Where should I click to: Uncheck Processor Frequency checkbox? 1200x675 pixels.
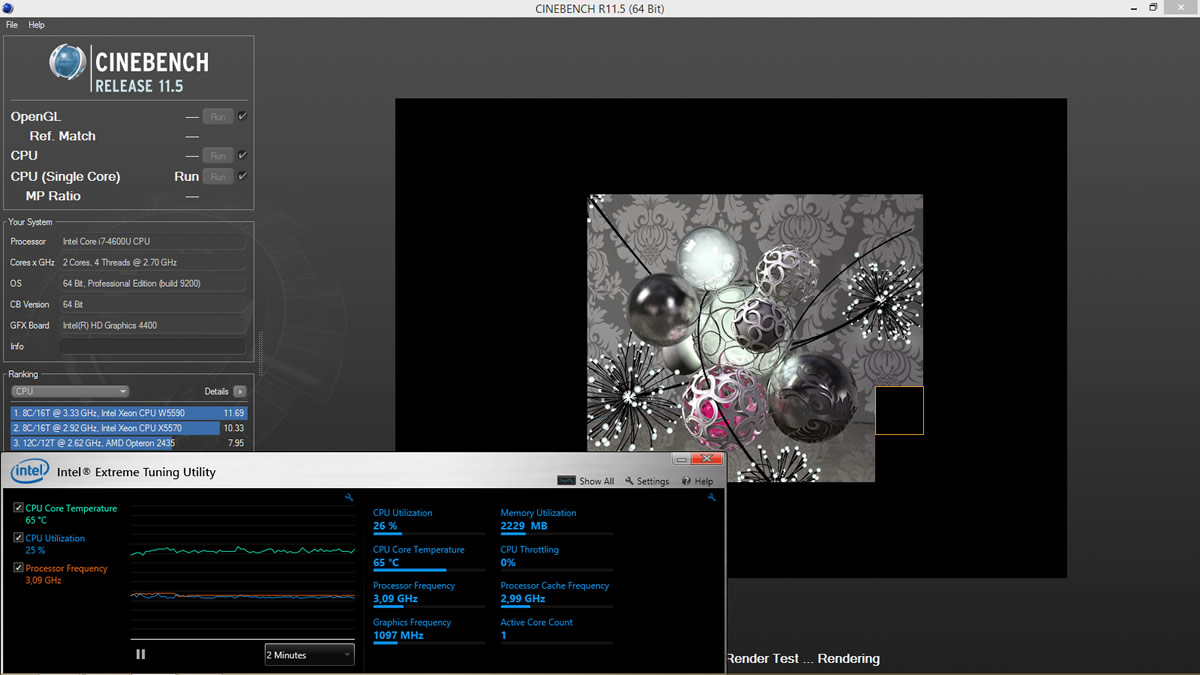click(19, 568)
